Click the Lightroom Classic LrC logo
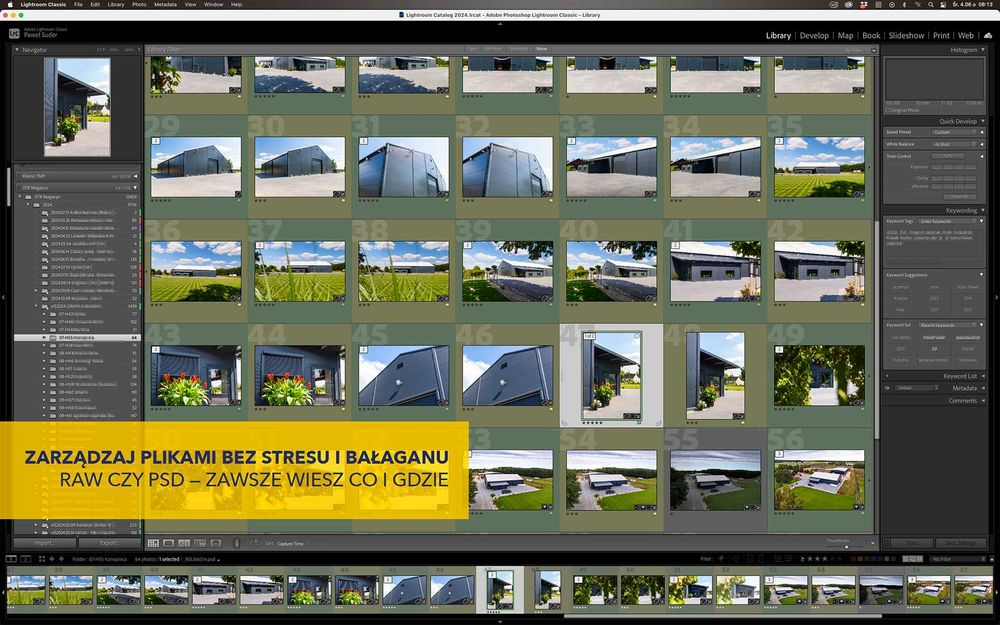This screenshot has width=1000, height=625. pos(14,33)
